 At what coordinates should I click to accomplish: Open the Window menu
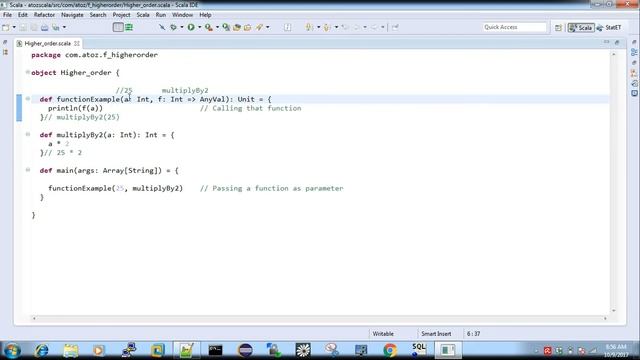(182, 15)
